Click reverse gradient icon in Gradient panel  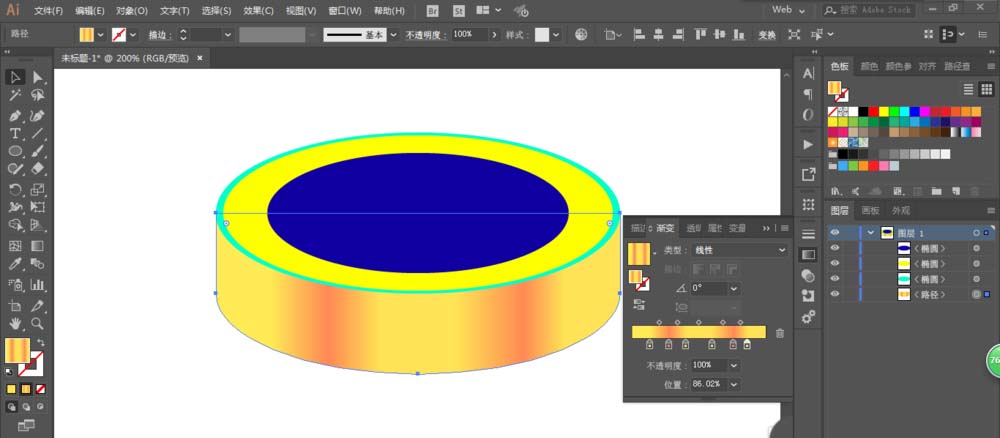(x=640, y=305)
